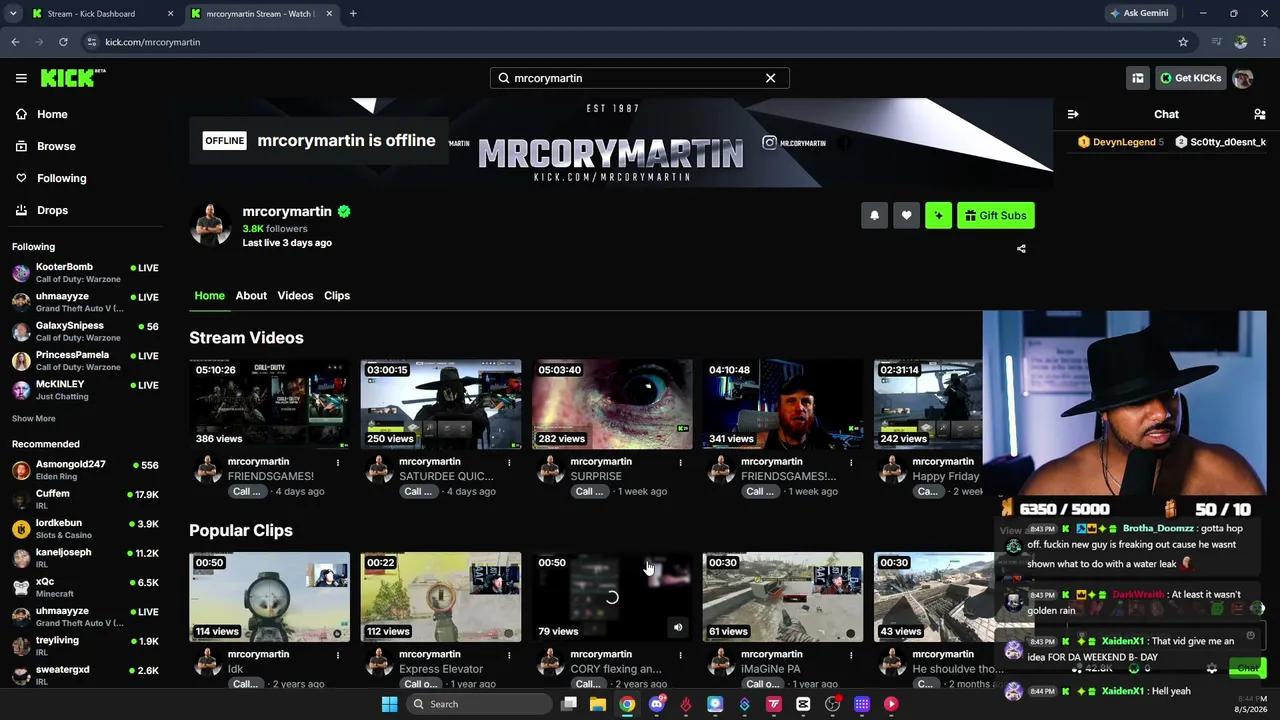
Task: Show the chat users list
Action: [1259, 114]
